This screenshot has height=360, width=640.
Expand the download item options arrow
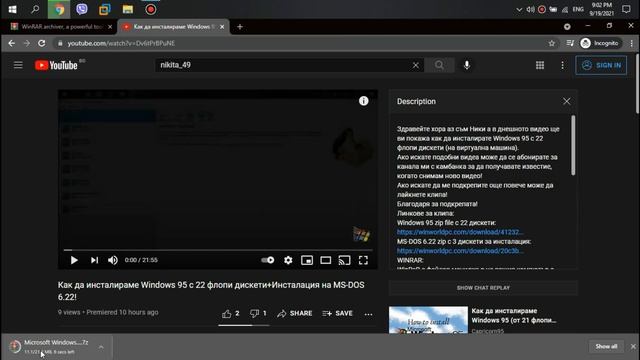click(x=101, y=347)
